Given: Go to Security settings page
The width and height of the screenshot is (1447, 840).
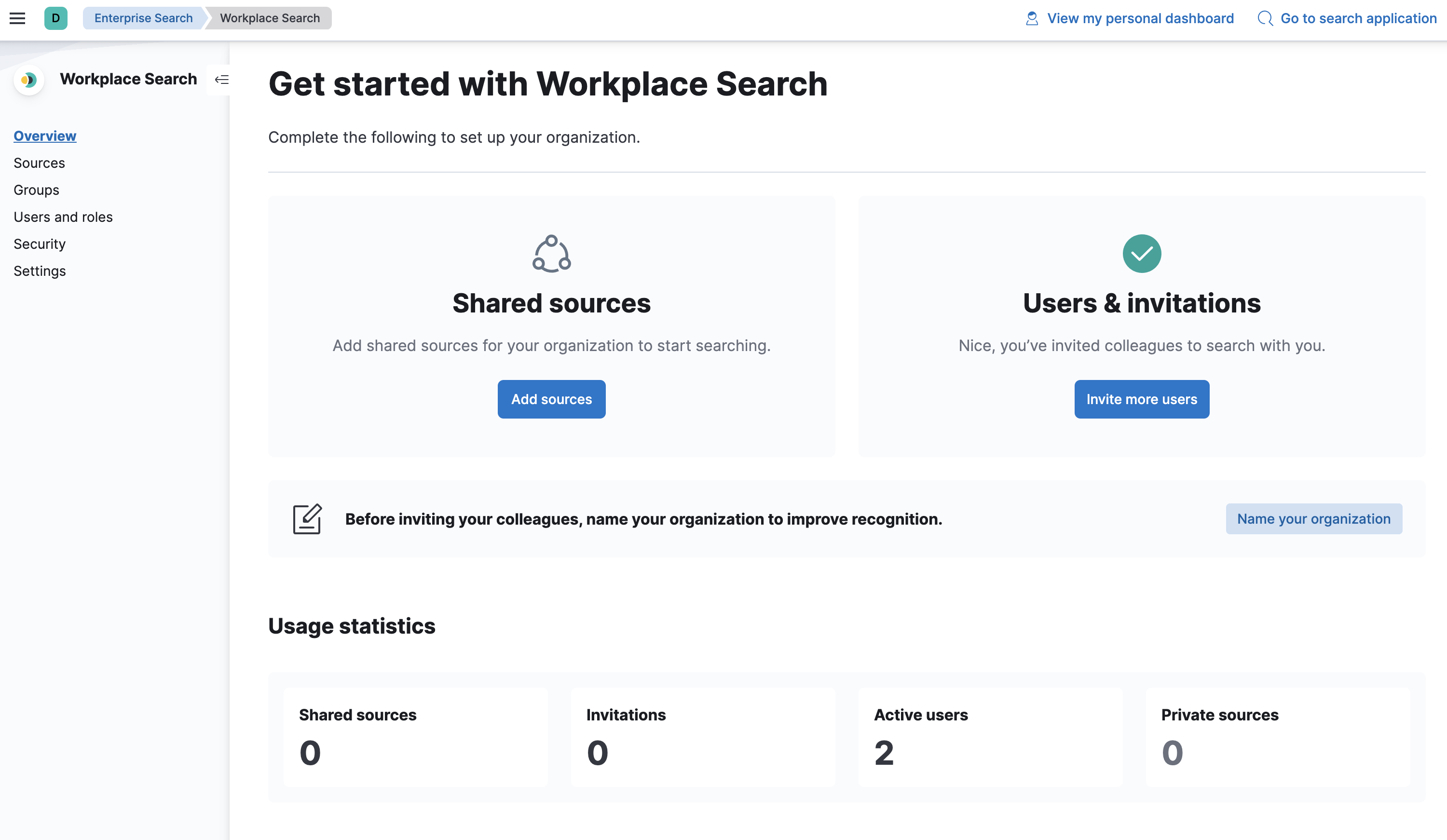Looking at the screenshot, I should (x=40, y=244).
